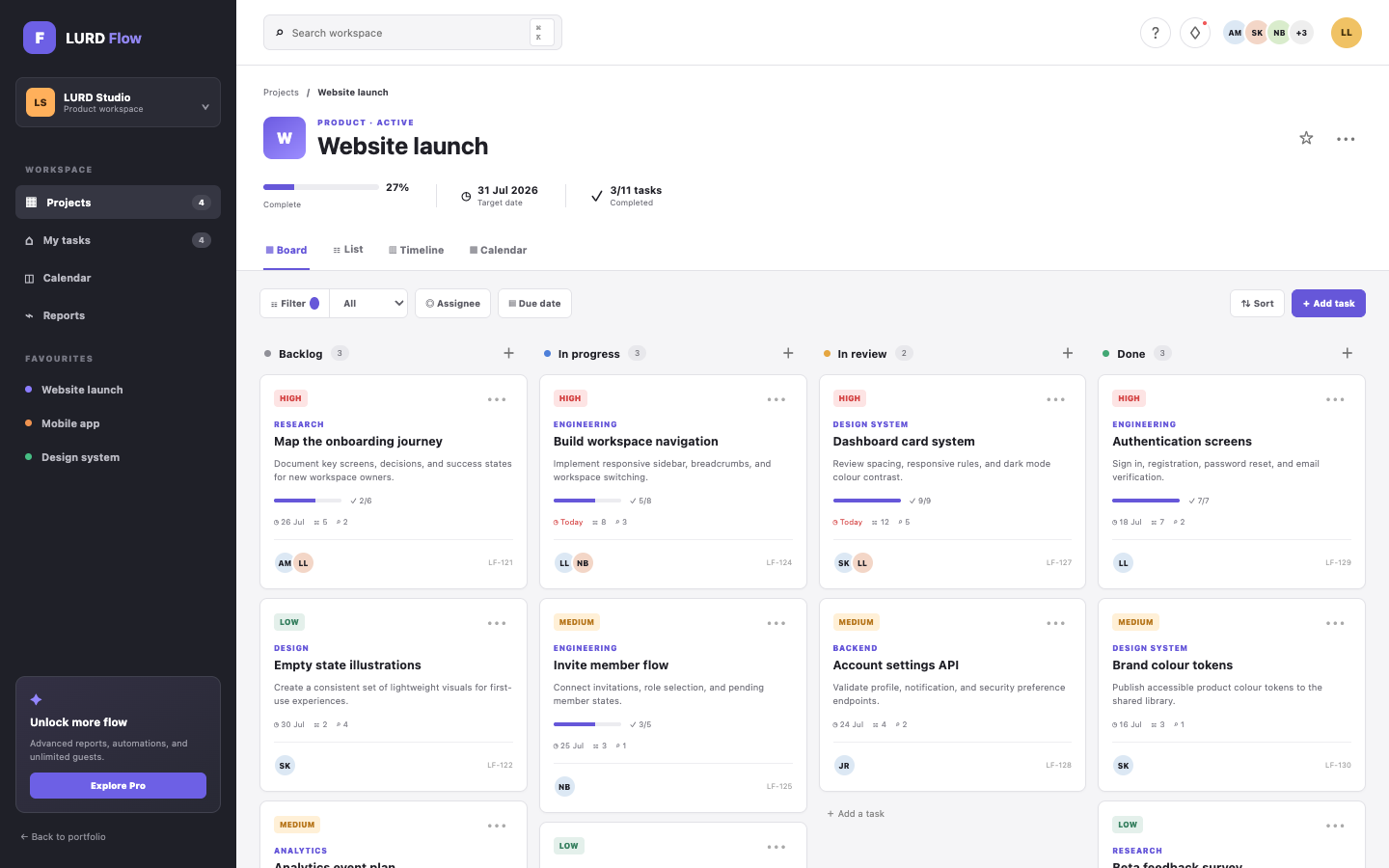This screenshot has width=1389, height=868.
Task: Open the Sort options
Action: (x=1257, y=304)
